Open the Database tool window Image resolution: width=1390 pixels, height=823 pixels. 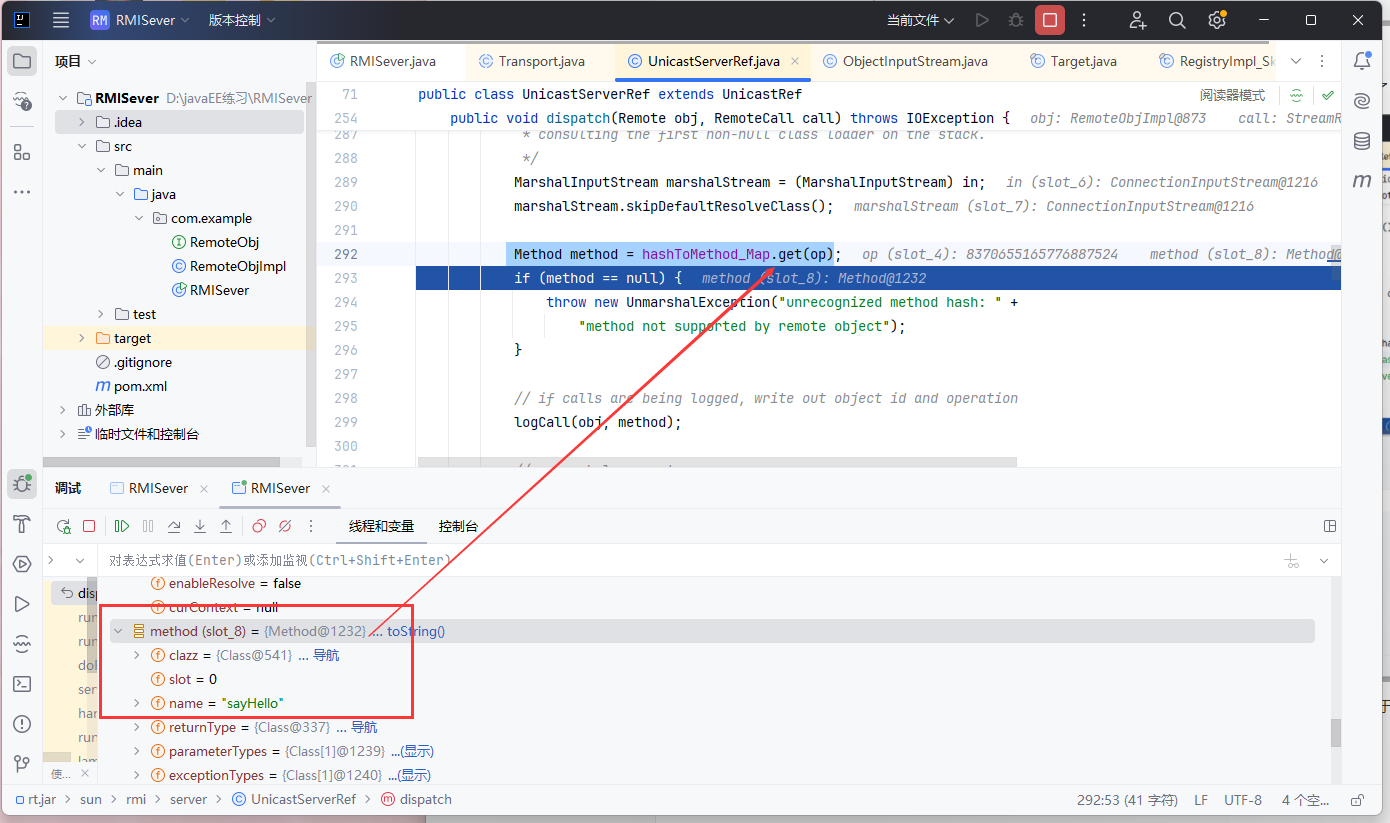1361,141
